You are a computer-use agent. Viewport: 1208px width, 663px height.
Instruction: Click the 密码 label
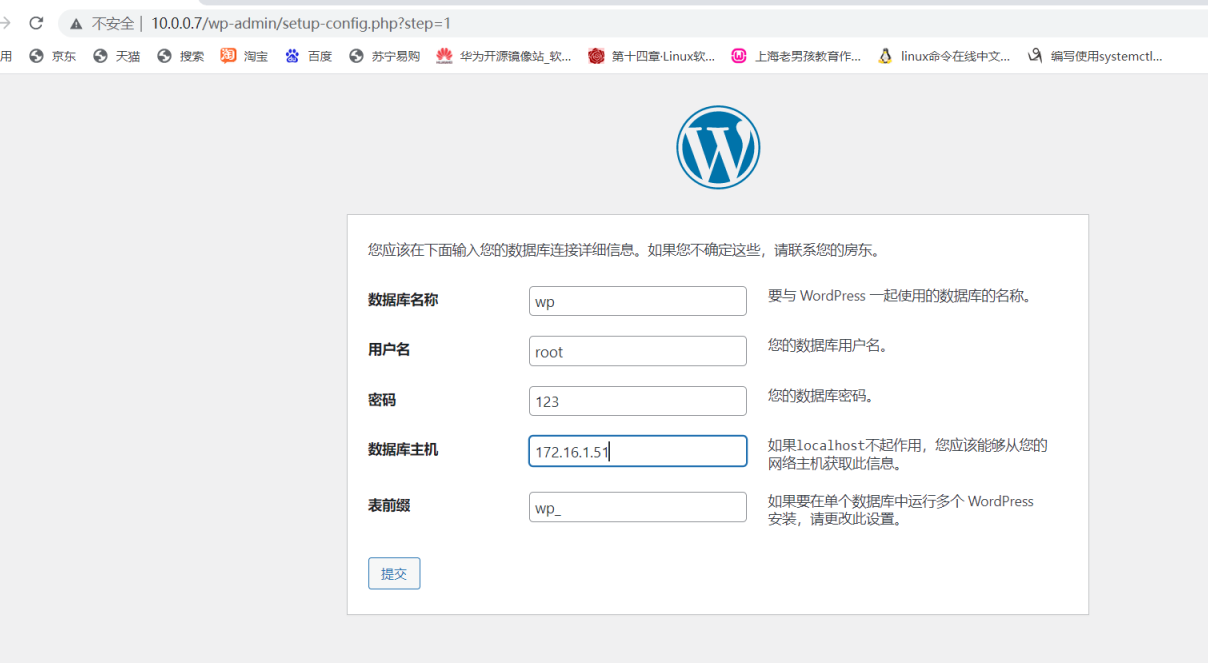coord(382,399)
